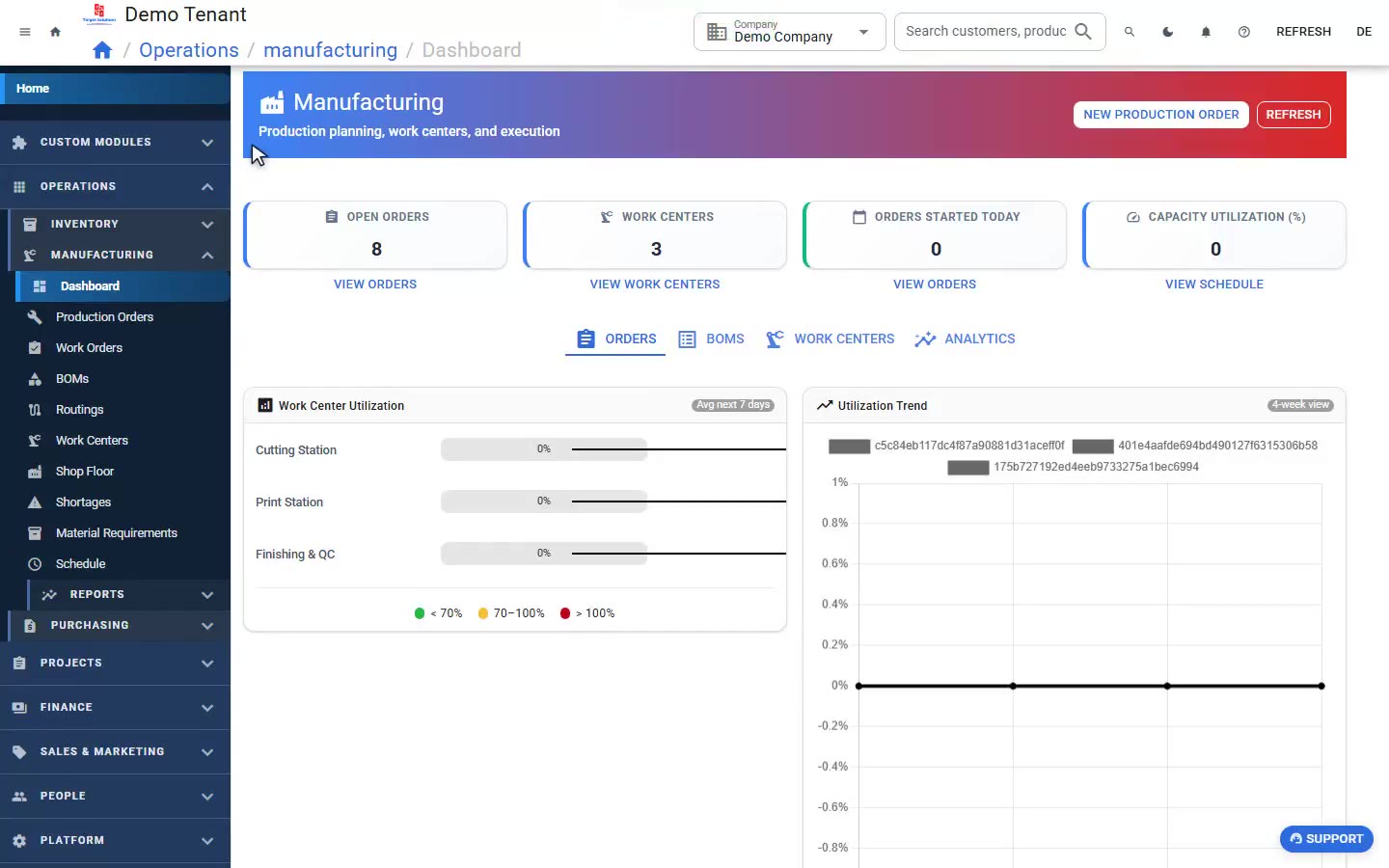This screenshot has height=868, width=1389.
Task: Expand the Projects section chevron
Action: tap(207, 664)
